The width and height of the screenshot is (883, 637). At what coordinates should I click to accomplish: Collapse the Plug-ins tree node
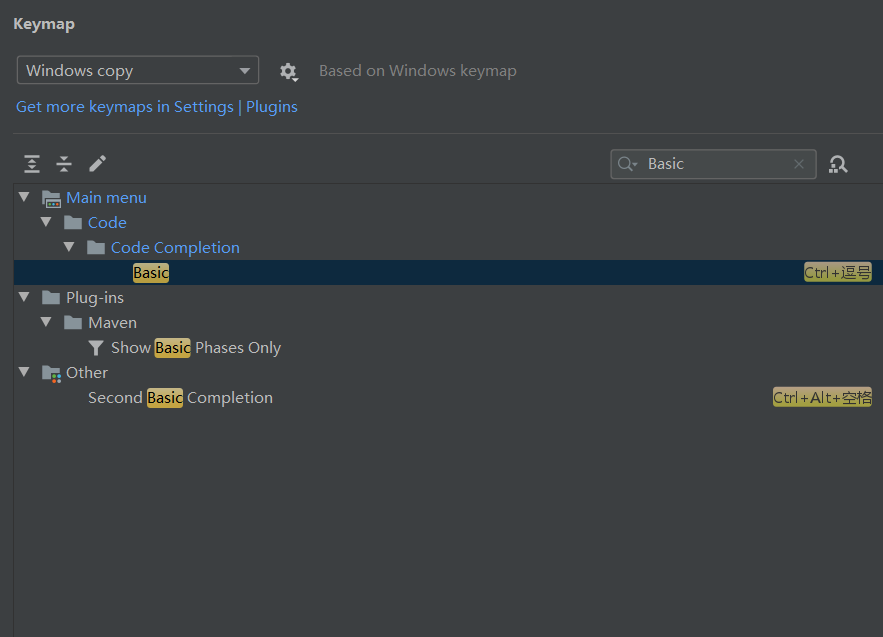24,298
